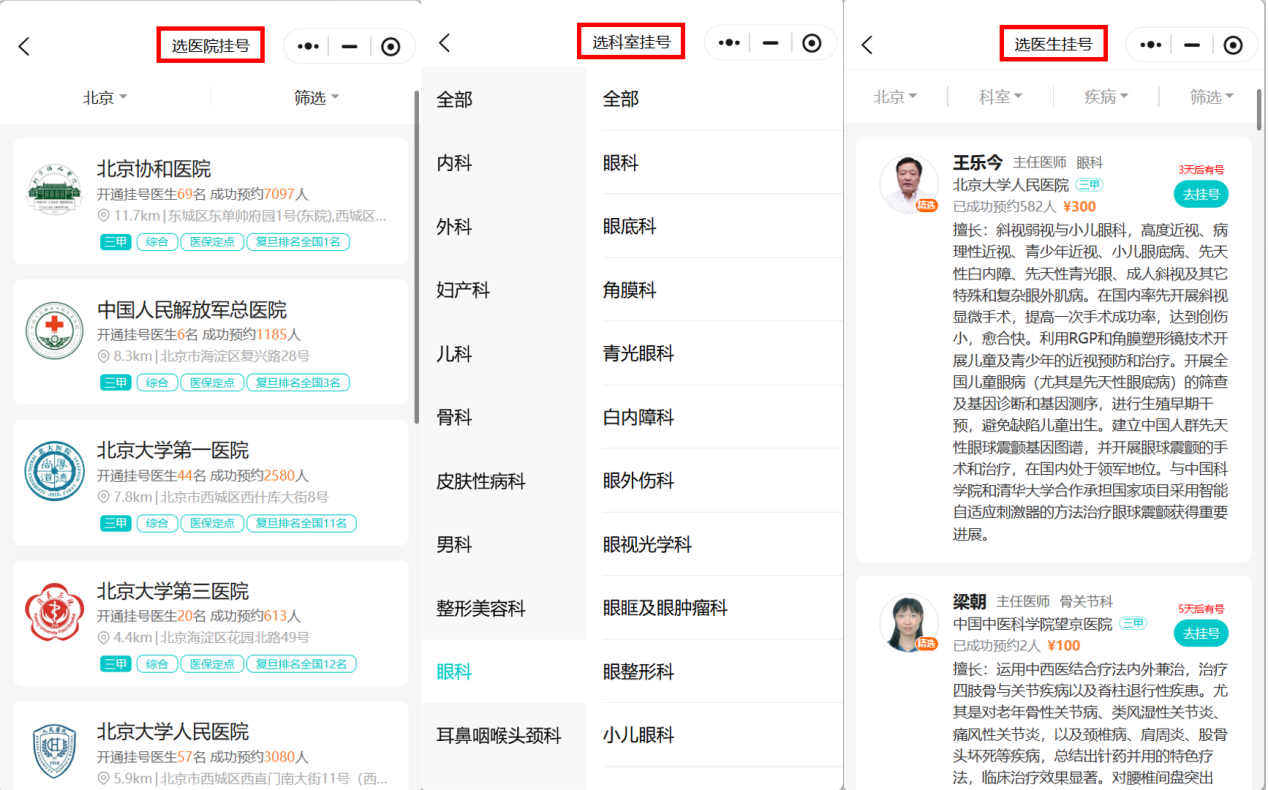Click the location pin for 北京协和医院

pos(103,216)
